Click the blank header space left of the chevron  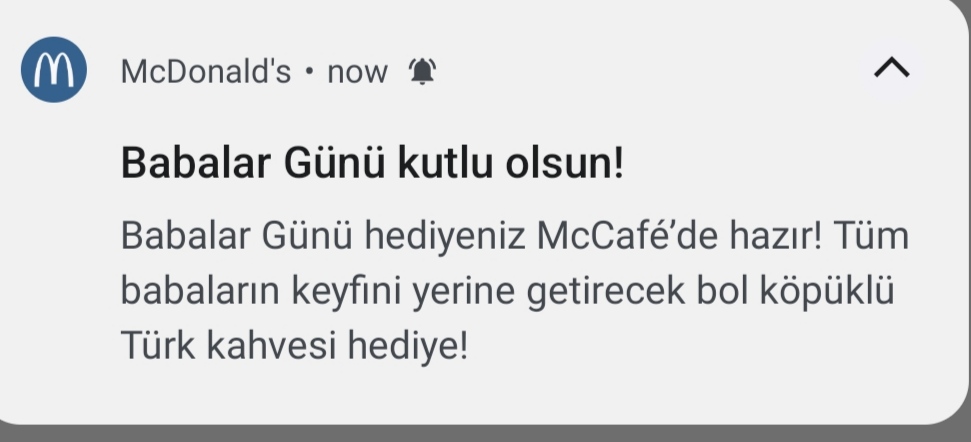(650, 69)
